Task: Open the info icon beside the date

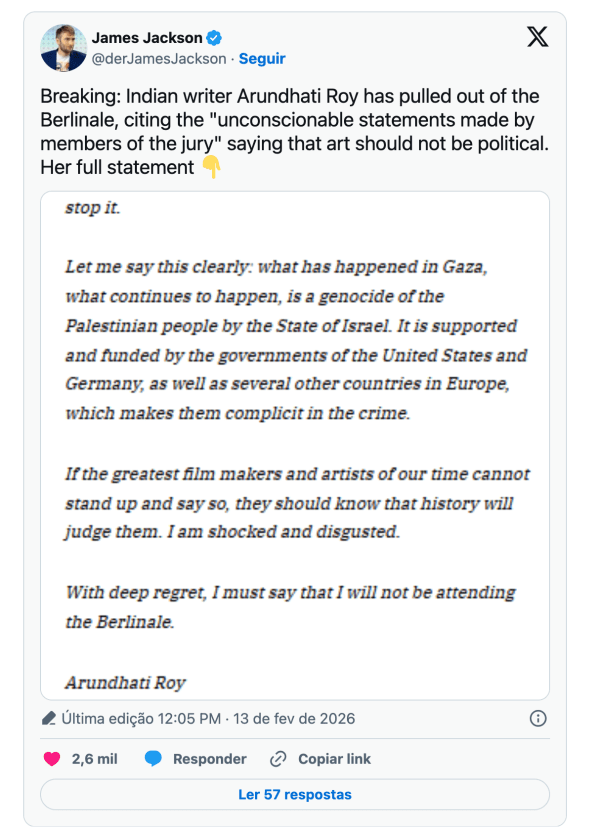Action: [x=537, y=719]
